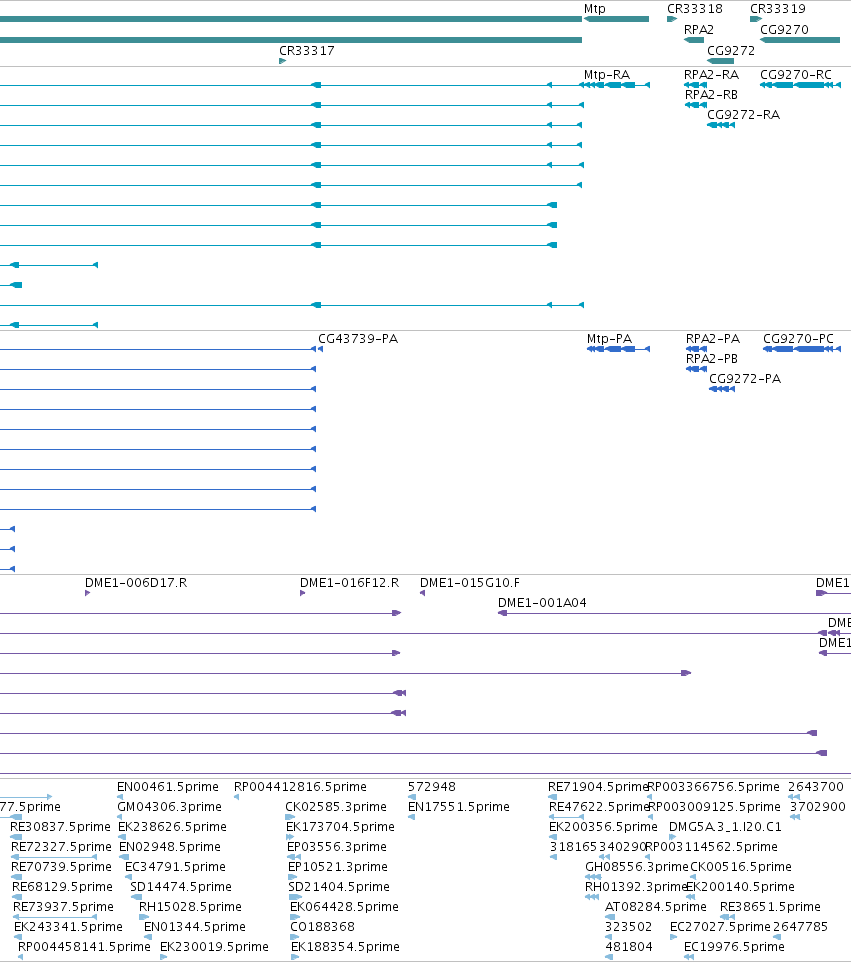Click EST GH08556.3prime
The width and height of the screenshot is (851, 962).
tap(636, 867)
